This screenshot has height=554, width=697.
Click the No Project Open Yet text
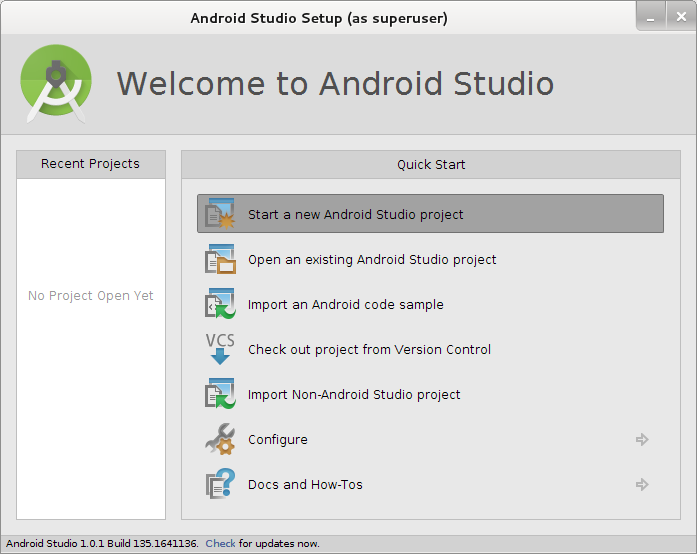pyautogui.click(x=91, y=296)
